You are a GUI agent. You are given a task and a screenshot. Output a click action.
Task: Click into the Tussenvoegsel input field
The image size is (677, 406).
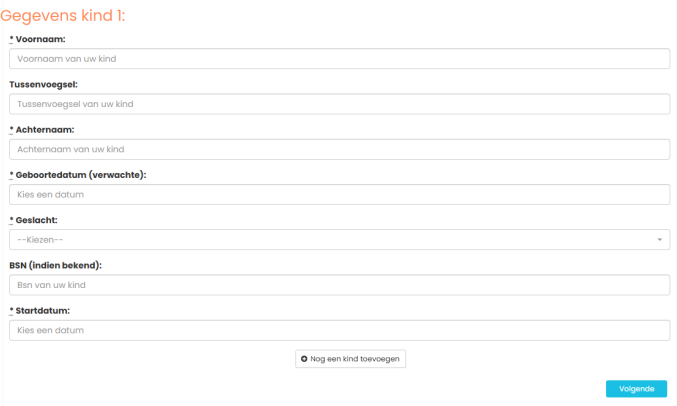pos(339,104)
